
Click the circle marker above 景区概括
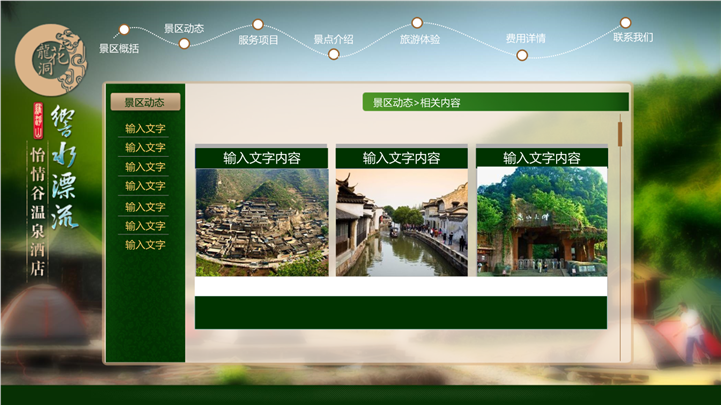point(124,30)
